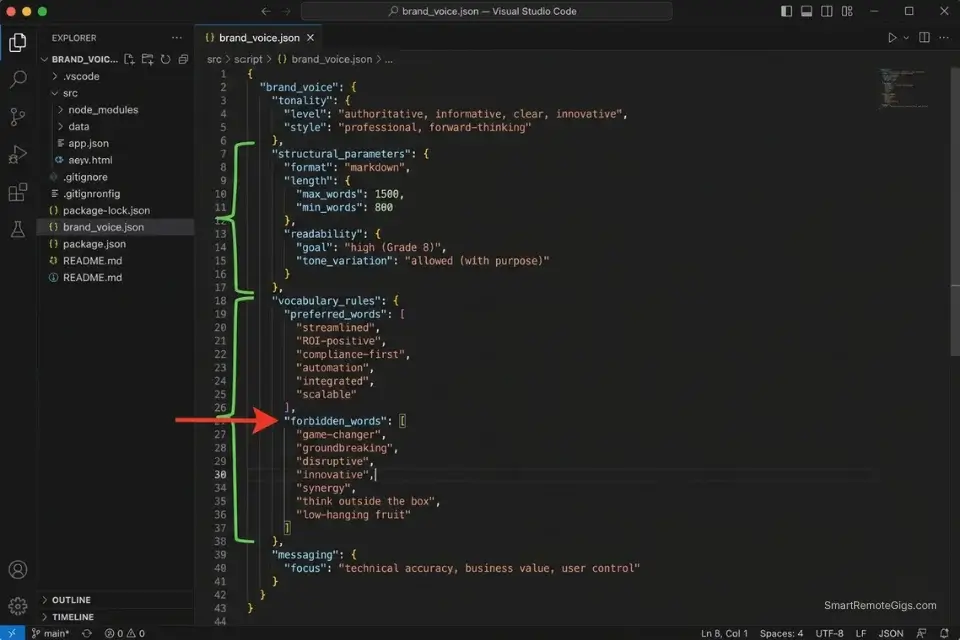Change indentation via Spaces: 4
This screenshot has height=640, width=960.
[x=781, y=633]
